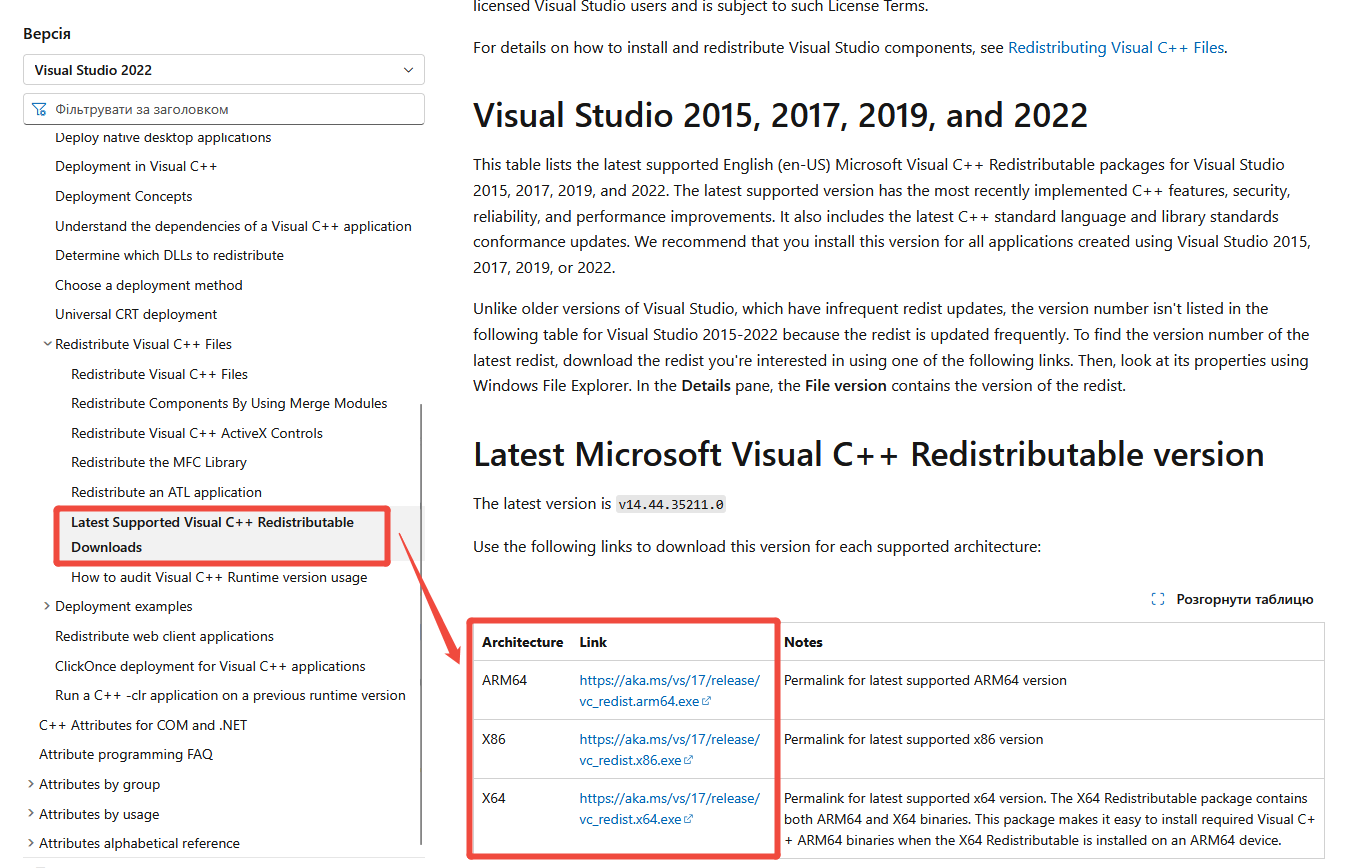Screen dimensions: 1363x868
Task: Navigate to Universal CRT deployment
Action: (136, 314)
